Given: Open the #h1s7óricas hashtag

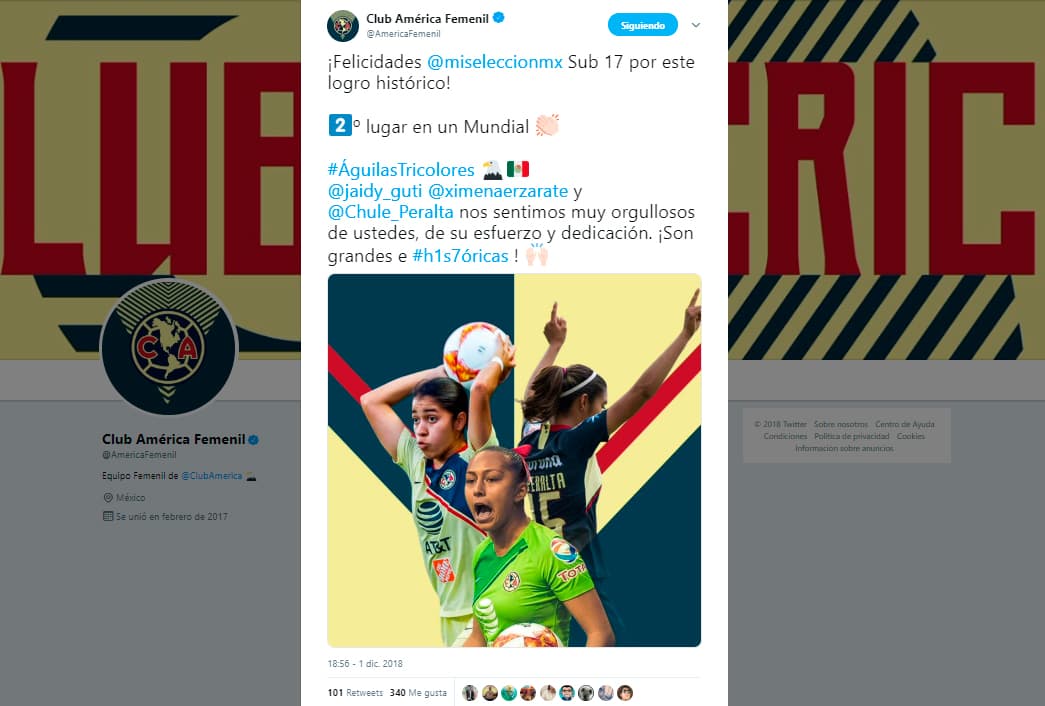Looking at the screenshot, I should (461, 255).
